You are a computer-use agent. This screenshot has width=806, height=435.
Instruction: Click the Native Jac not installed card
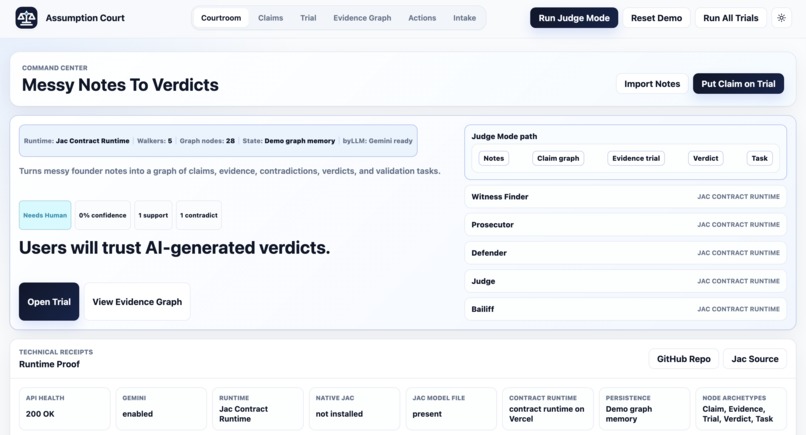pos(354,409)
